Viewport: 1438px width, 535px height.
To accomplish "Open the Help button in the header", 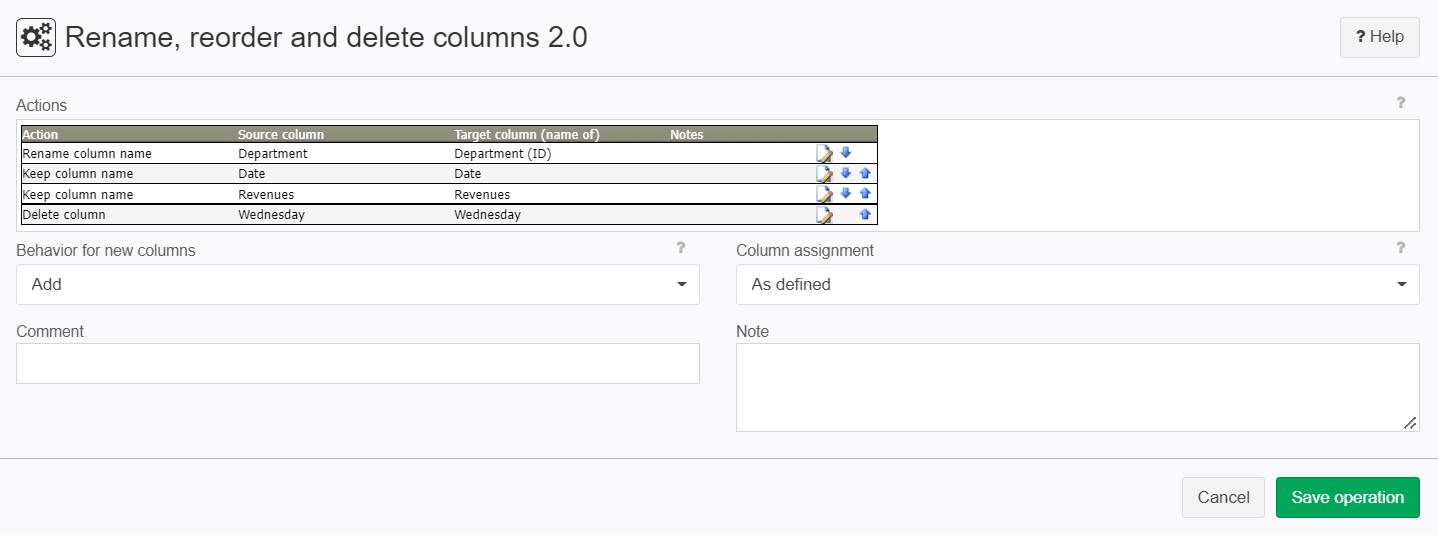I will [1380, 37].
